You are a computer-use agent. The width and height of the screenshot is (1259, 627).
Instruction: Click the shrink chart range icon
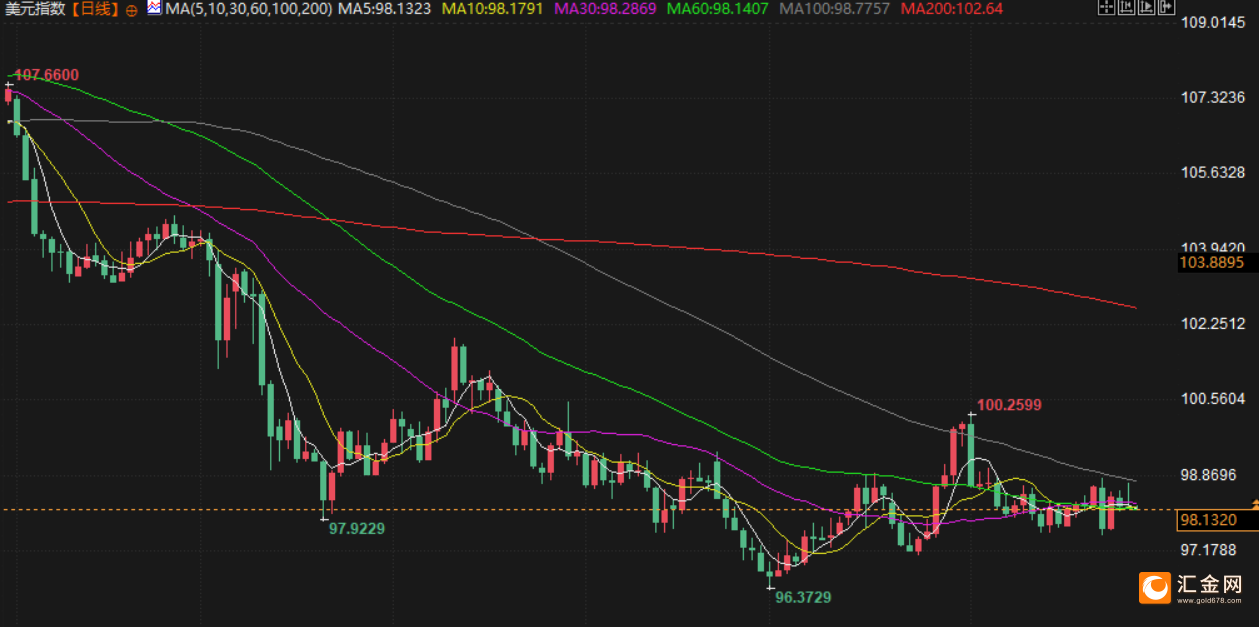click(1126, 7)
